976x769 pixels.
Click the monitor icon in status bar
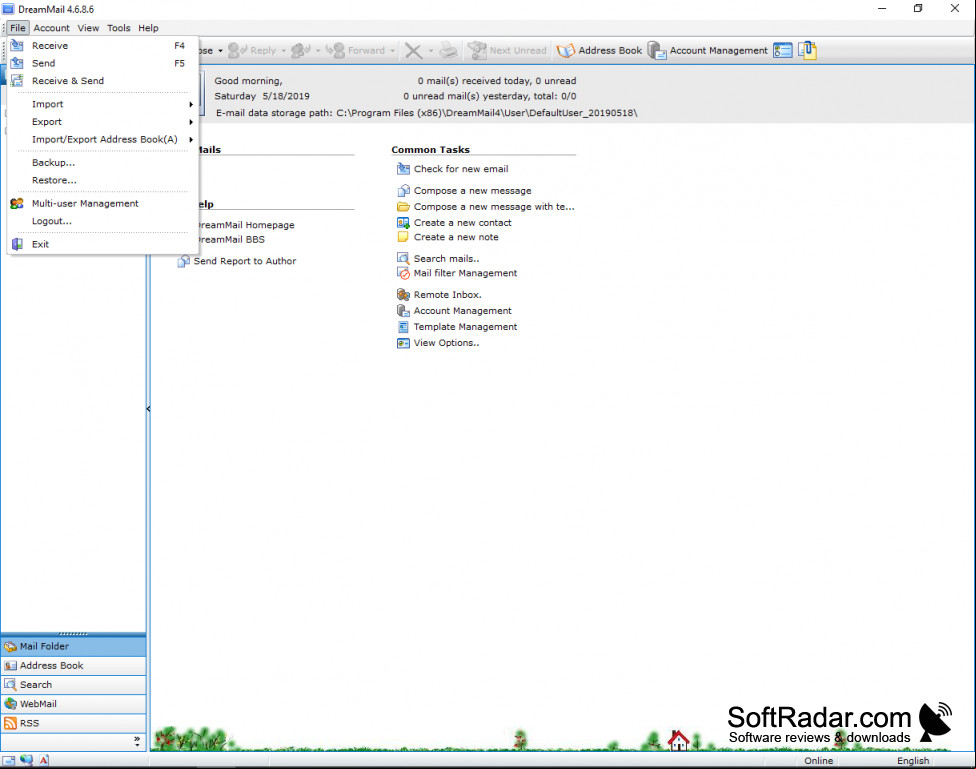26,760
